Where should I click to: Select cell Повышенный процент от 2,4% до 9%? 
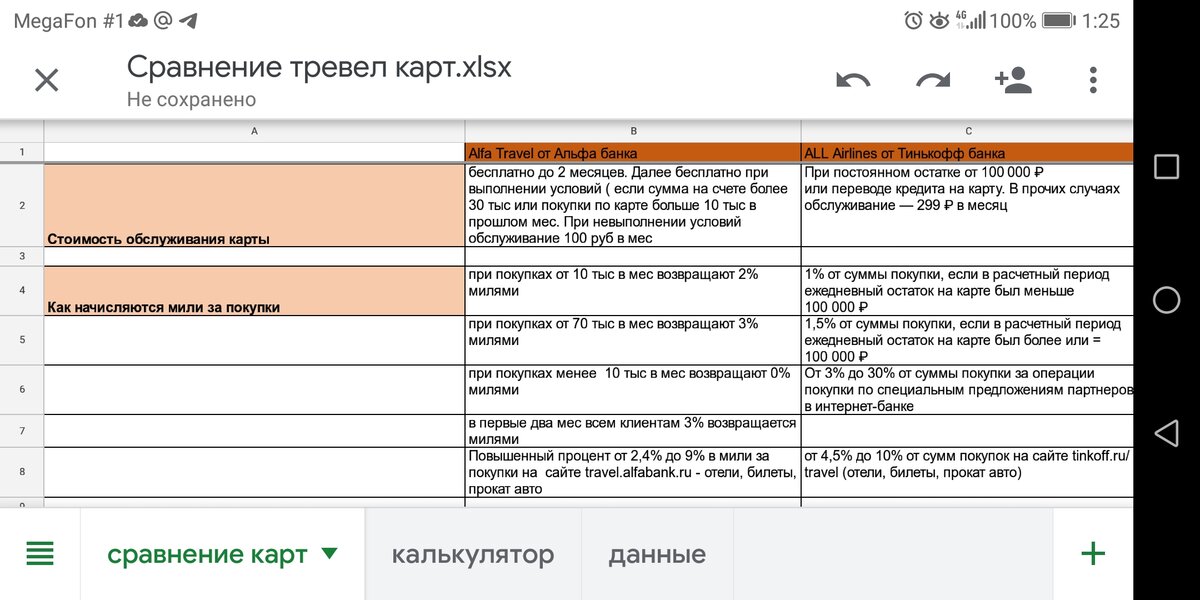tap(633, 472)
